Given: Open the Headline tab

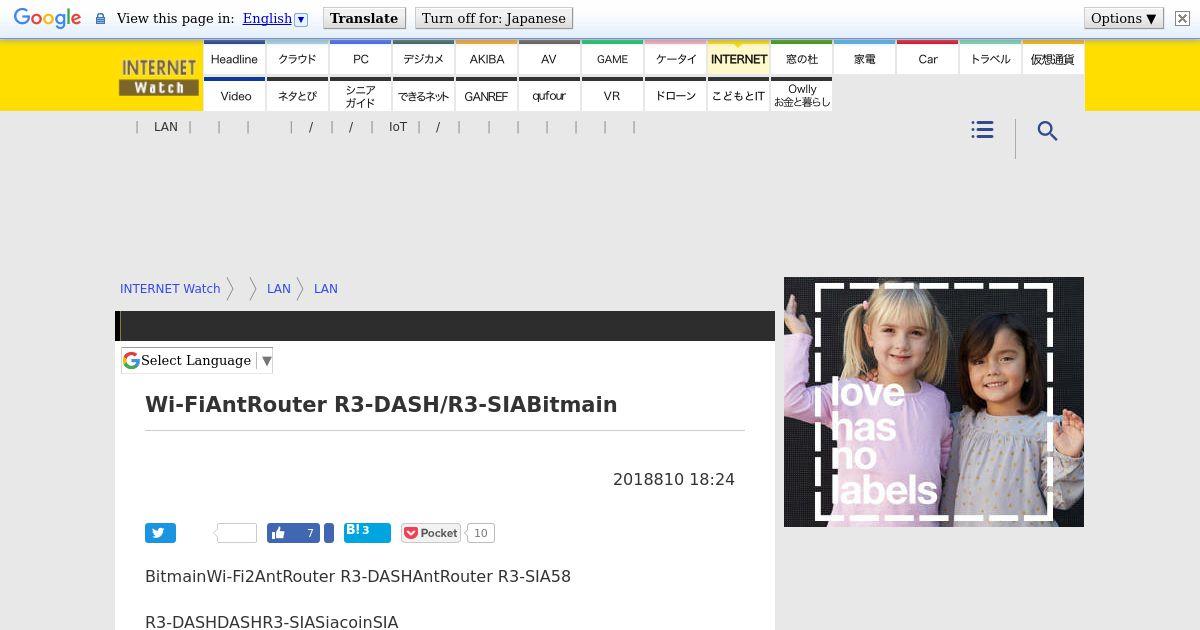Looking at the screenshot, I should pos(234,58).
